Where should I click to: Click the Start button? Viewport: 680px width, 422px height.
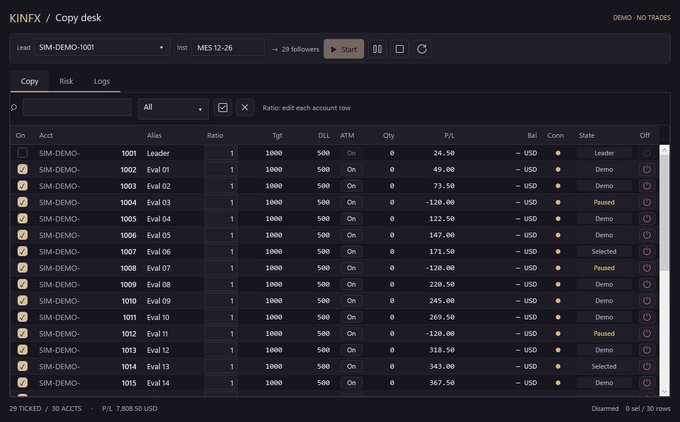point(344,49)
